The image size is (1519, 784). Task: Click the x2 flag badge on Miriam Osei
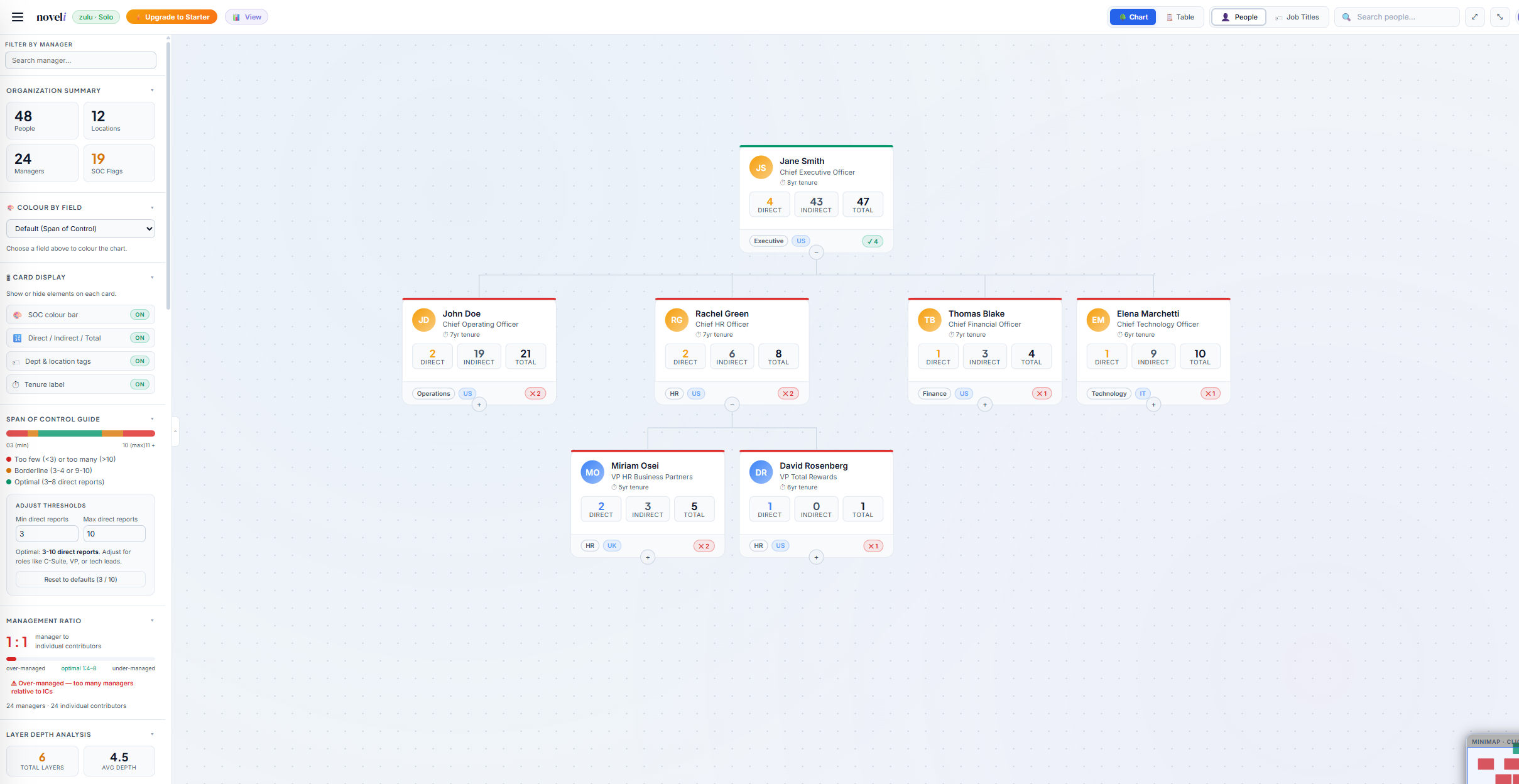pyautogui.click(x=704, y=546)
